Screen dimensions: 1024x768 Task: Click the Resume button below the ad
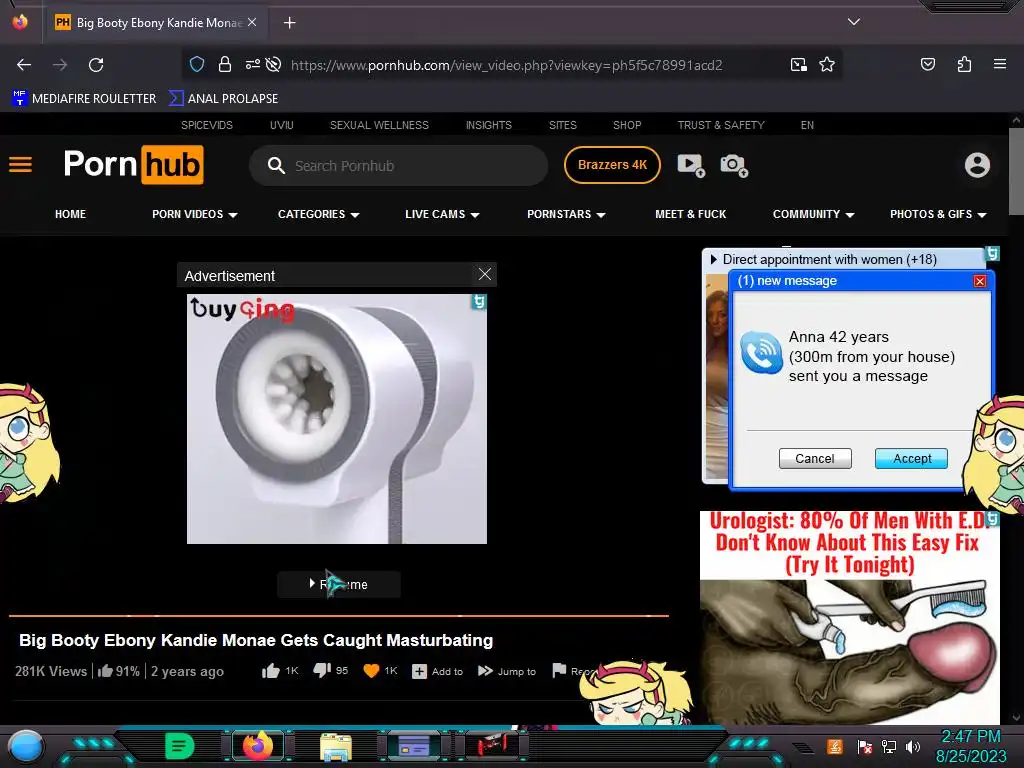pos(339,584)
